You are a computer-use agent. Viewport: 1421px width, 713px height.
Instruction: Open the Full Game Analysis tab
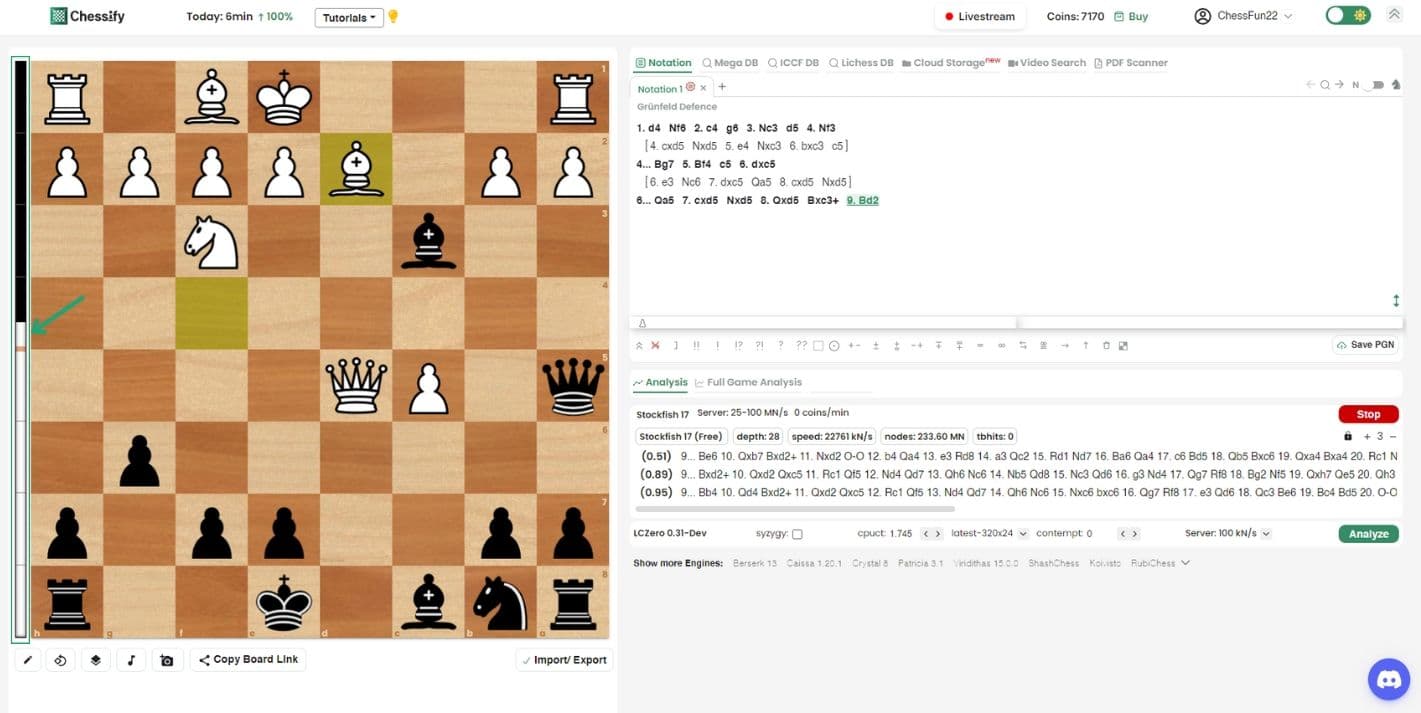pos(748,382)
